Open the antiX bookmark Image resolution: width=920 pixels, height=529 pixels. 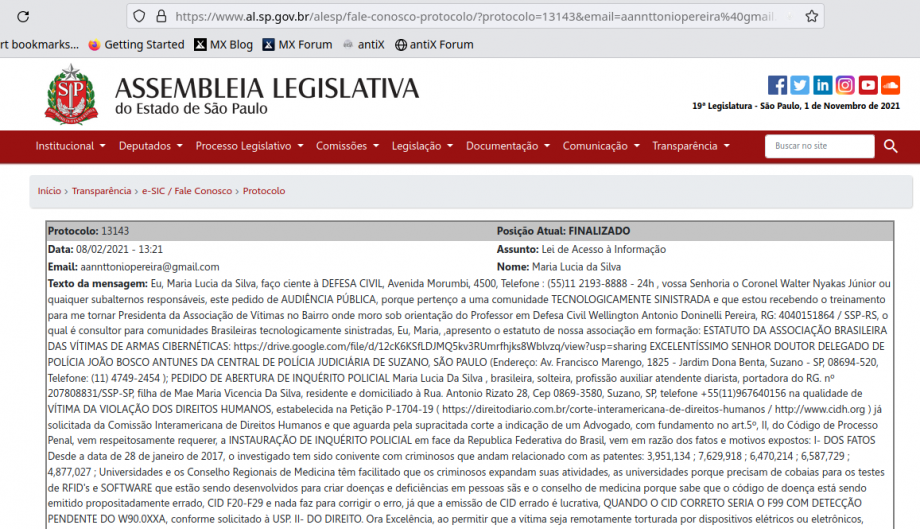(x=364, y=45)
